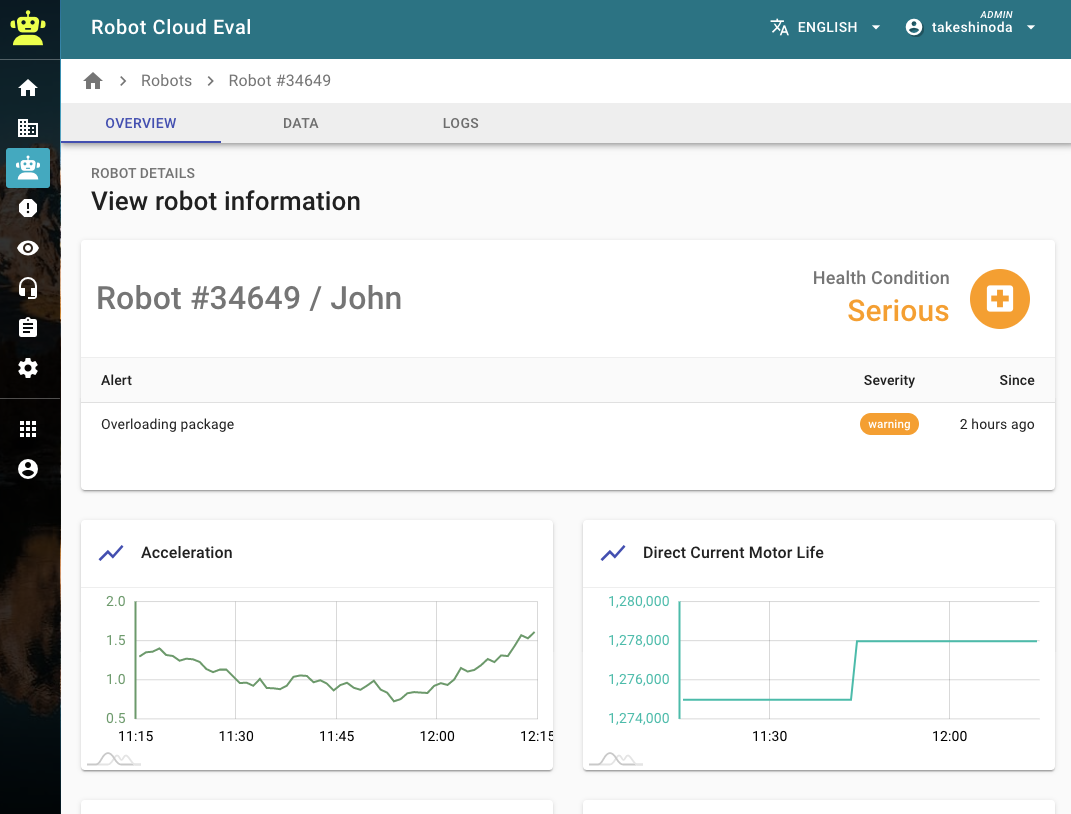Open the settings gear sidebar icon
The image size is (1071, 814).
(x=28, y=368)
